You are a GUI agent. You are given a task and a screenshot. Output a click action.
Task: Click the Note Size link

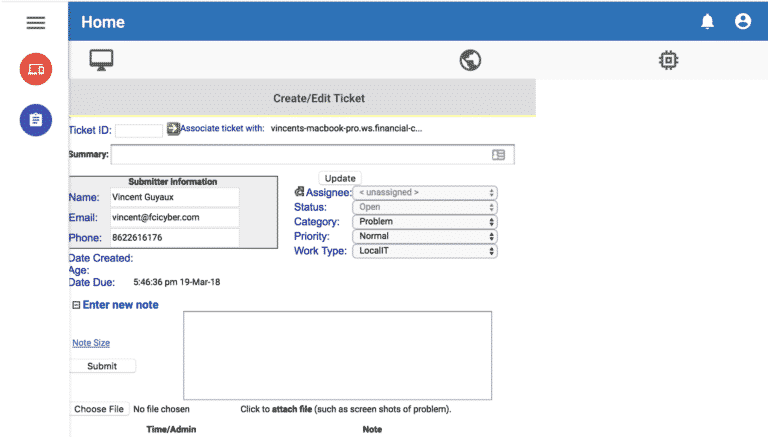click(91, 343)
